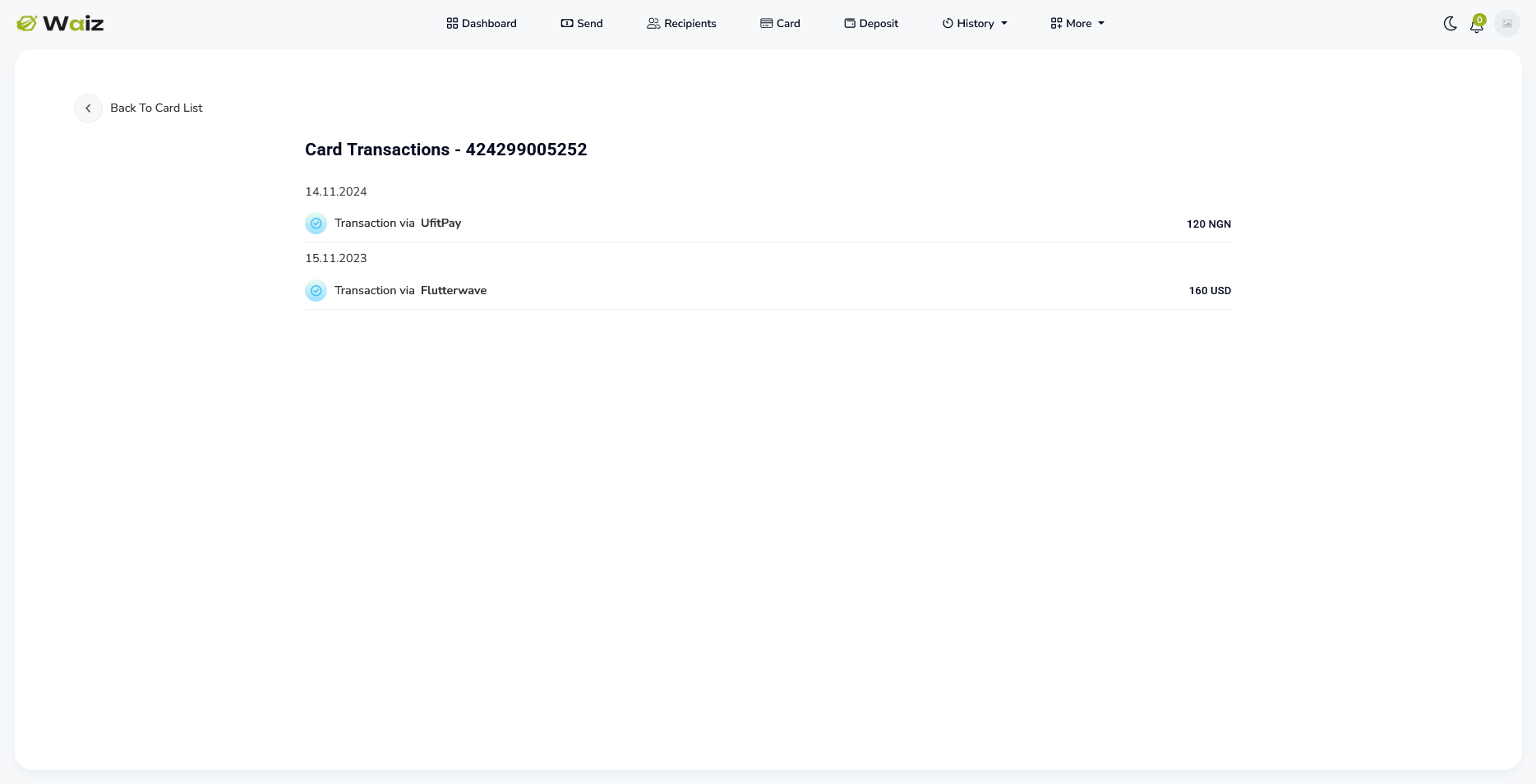Click the 120 NGN amount
The image size is (1536, 784).
[1209, 224]
